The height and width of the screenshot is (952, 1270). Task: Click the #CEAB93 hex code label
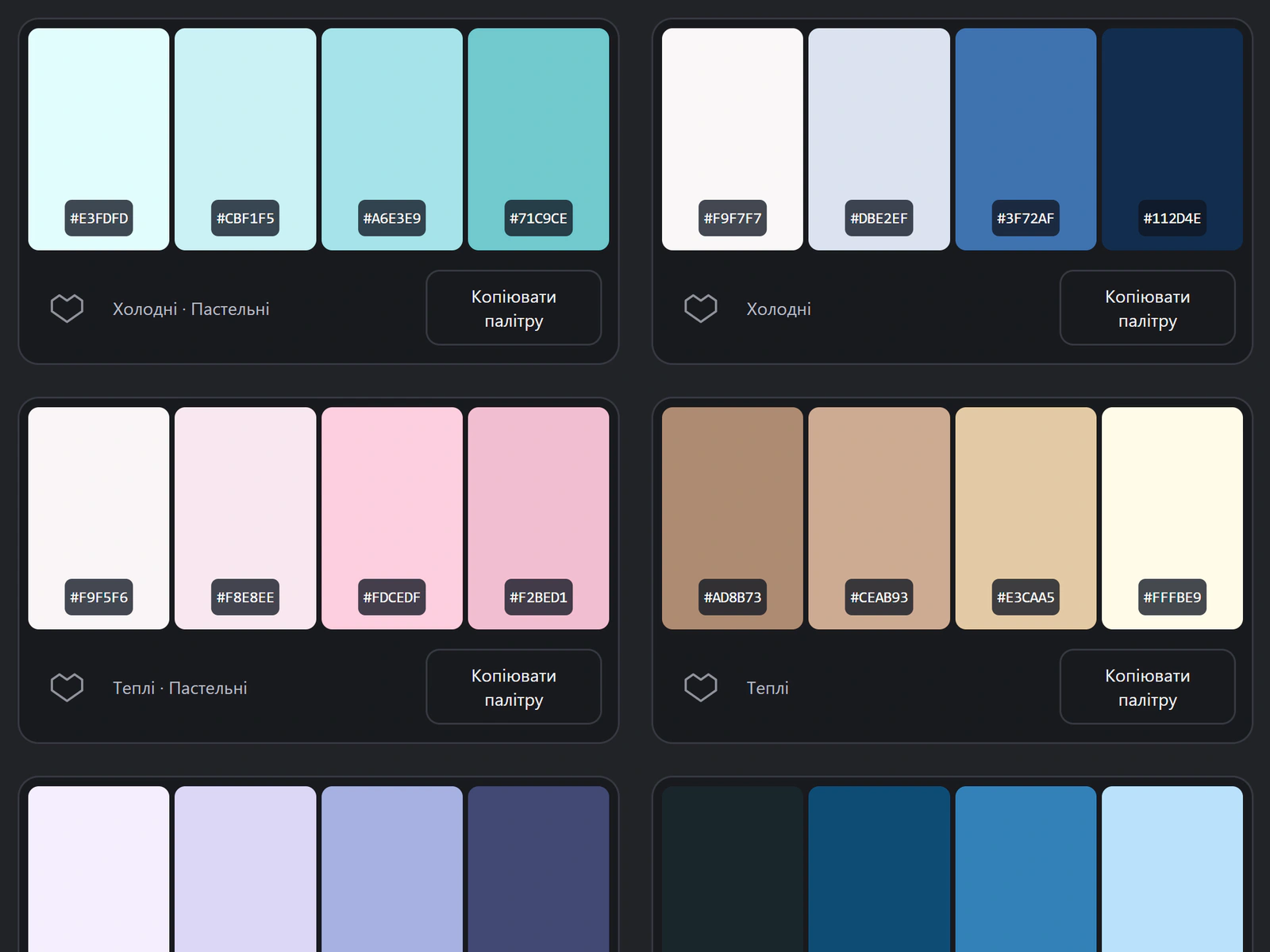point(879,597)
